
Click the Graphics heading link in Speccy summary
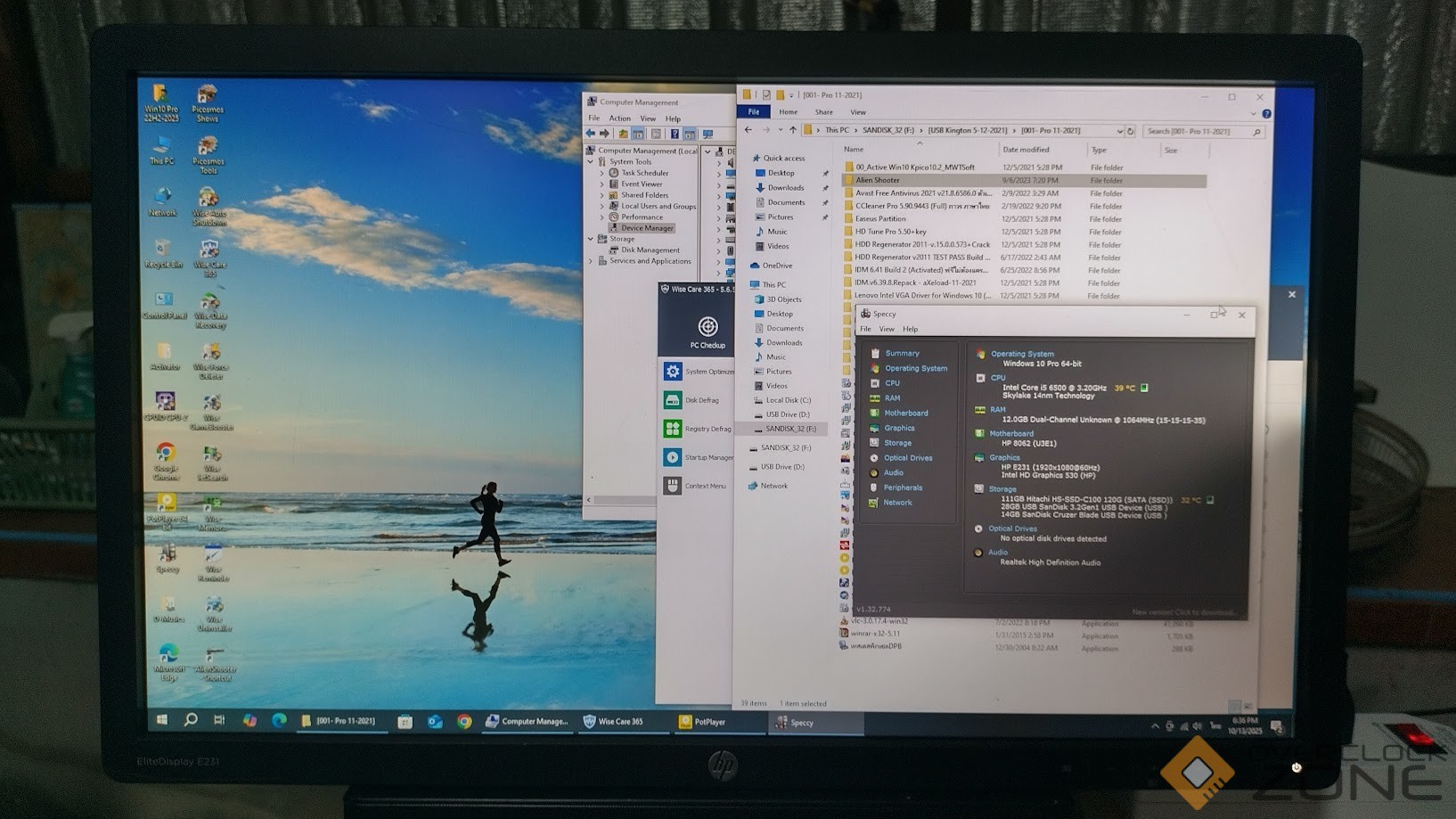[x=1004, y=457]
